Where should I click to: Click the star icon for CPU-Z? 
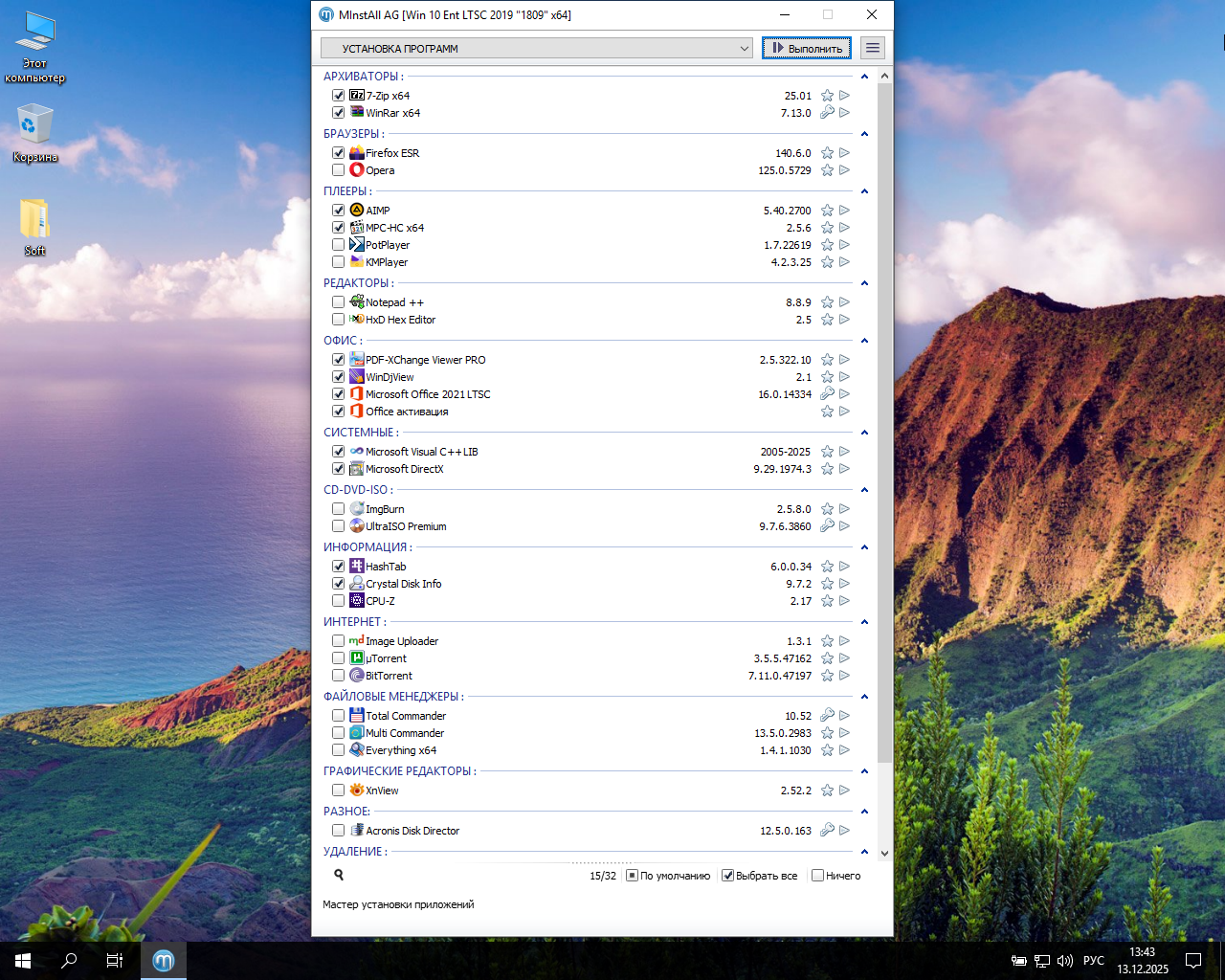(x=827, y=601)
